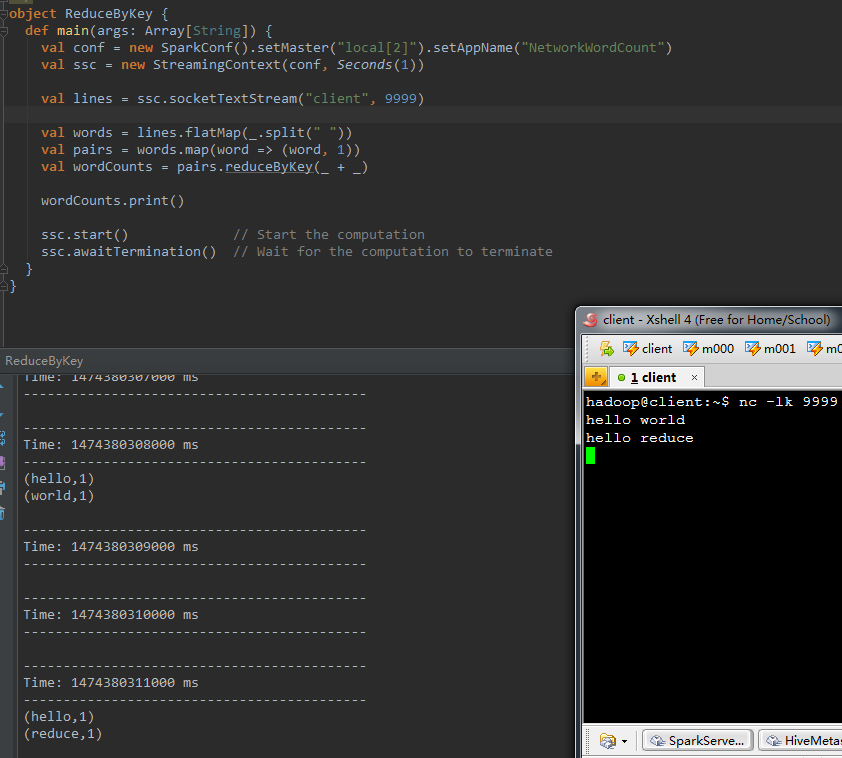
Task: Expand the quick command set dropdown arrow
Action: (x=624, y=742)
